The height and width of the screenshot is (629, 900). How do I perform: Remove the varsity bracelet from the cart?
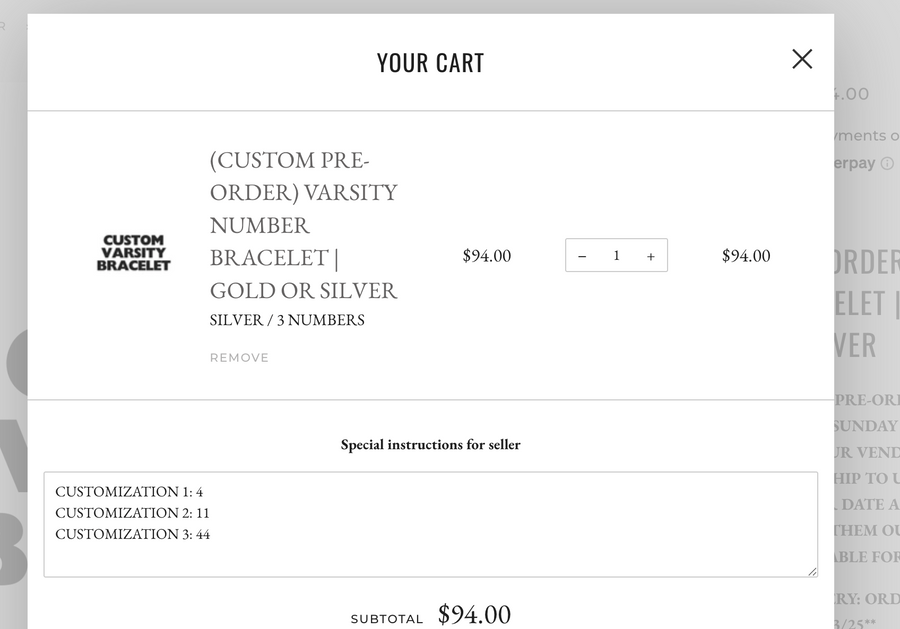(x=238, y=357)
